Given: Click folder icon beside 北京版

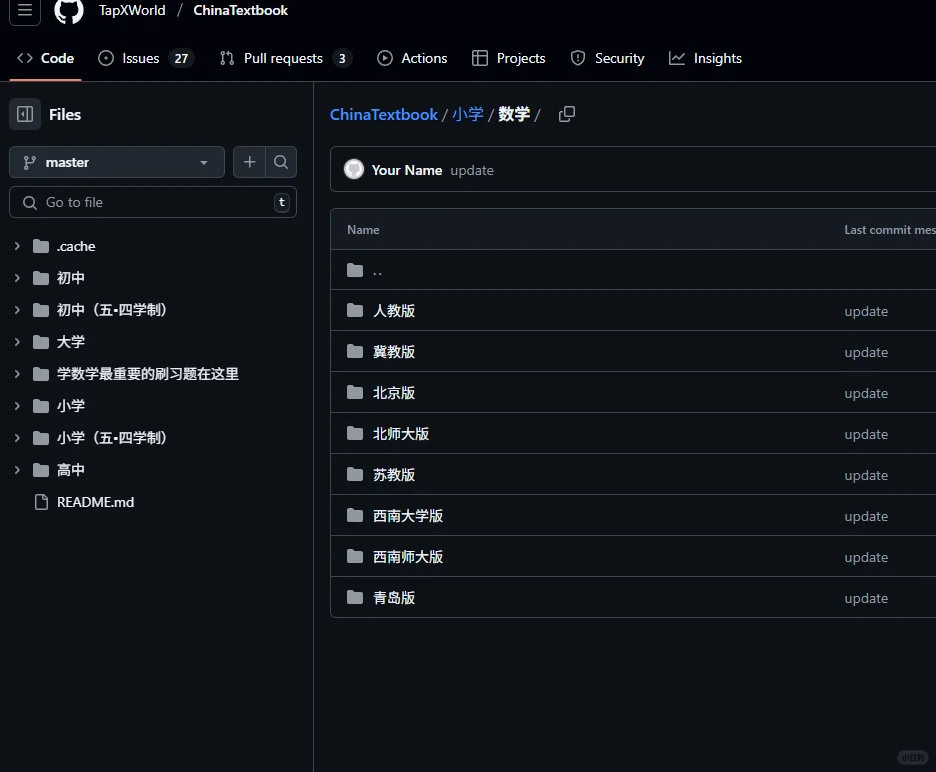Looking at the screenshot, I should [355, 393].
